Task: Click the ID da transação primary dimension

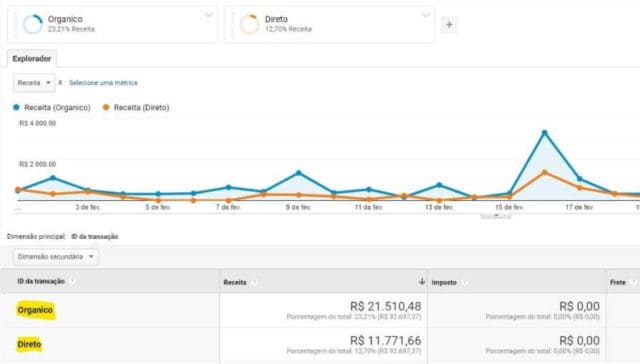Action: [95, 237]
